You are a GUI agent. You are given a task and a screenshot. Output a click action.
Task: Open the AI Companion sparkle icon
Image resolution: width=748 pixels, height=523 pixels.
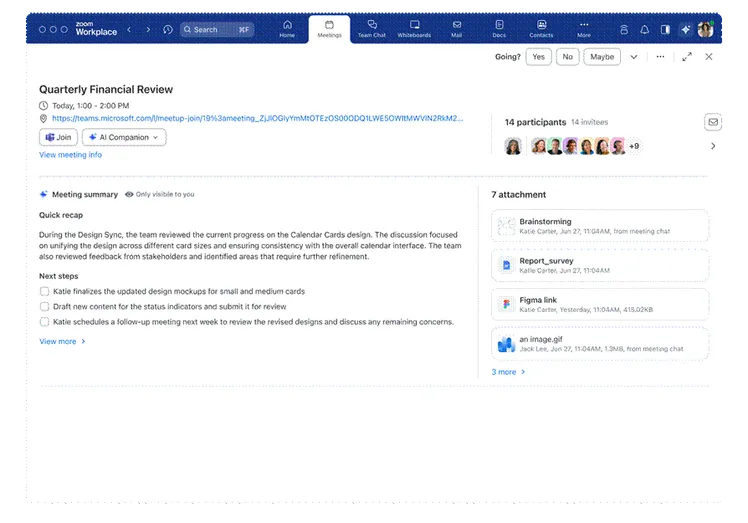(685, 30)
